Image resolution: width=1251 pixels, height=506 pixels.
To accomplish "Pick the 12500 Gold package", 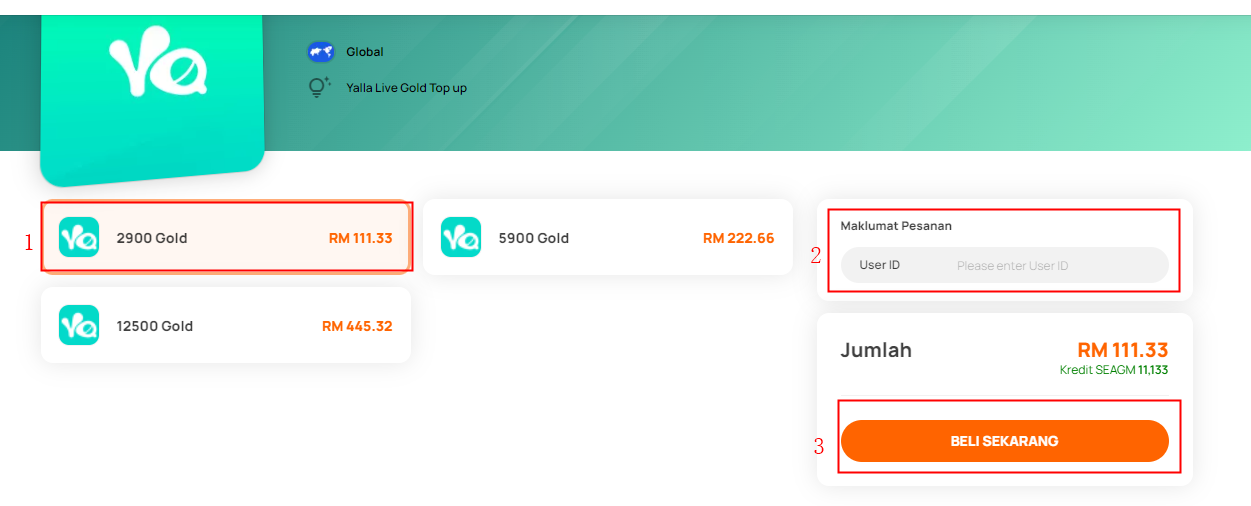I will coord(226,325).
